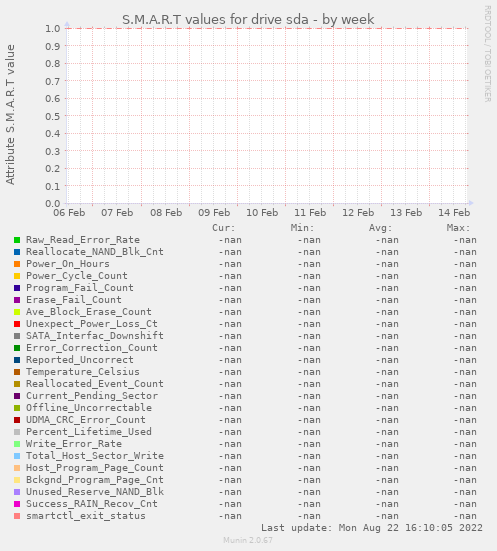Click the blue Reallocate_NAND_Blk_Cnt legend swatch
The image size is (497, 551).
pyautogui.click(x=17, y=252)
